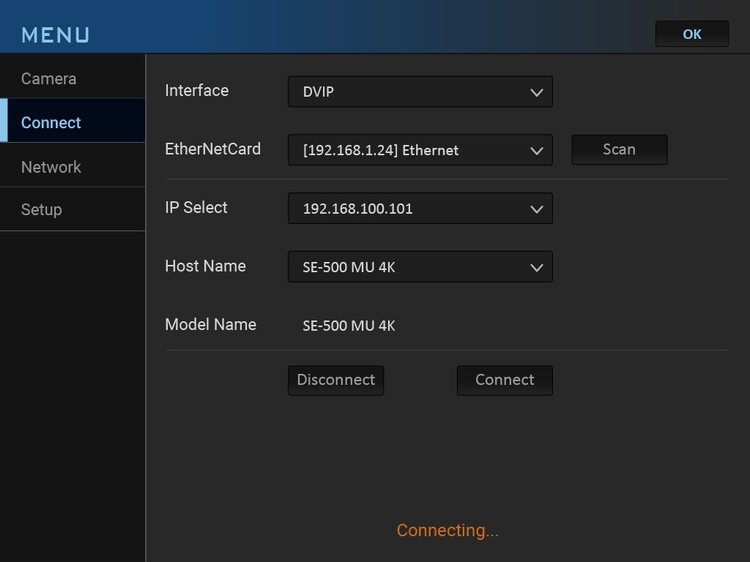
Task: Open the Camera menu section
Action: pyautogui.click(x=72, y=78)
